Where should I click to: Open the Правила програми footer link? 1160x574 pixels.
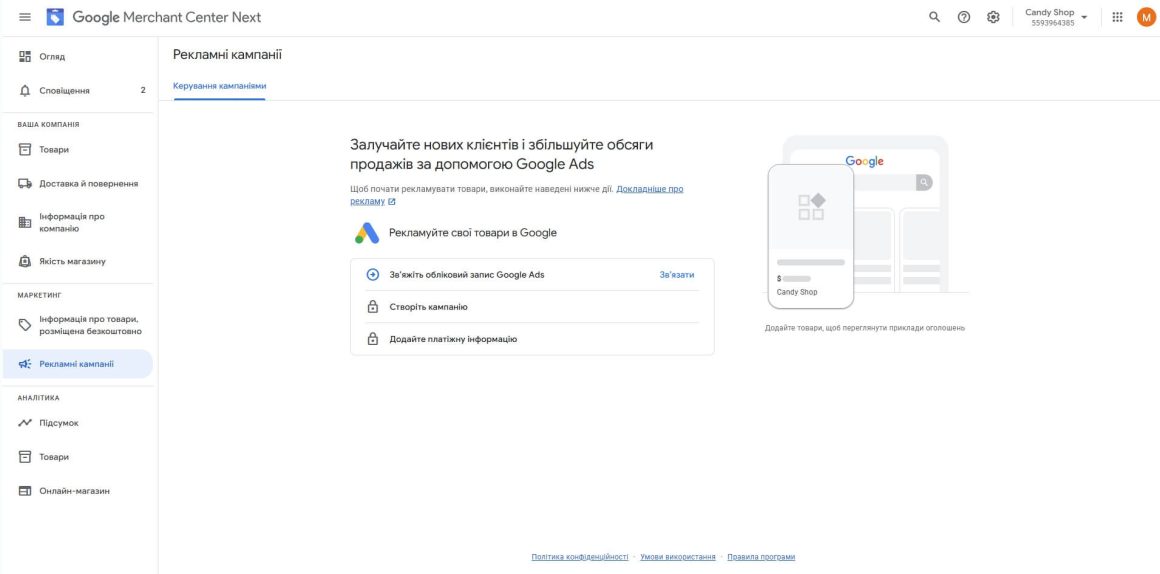pos(761,557)
